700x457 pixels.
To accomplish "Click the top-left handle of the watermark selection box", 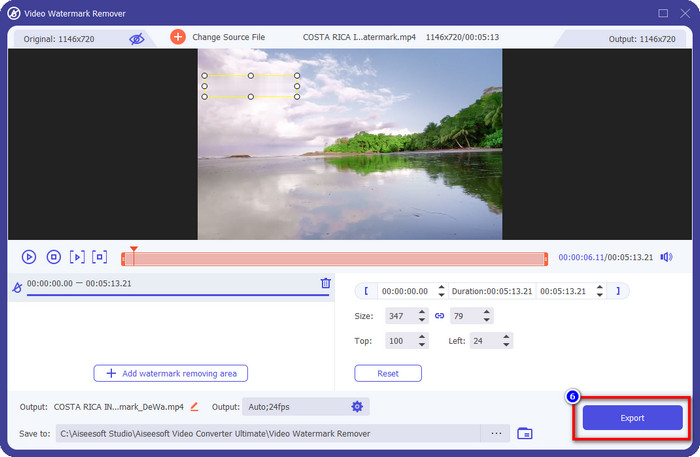I will pyautogui.click(x=204, y=76).
